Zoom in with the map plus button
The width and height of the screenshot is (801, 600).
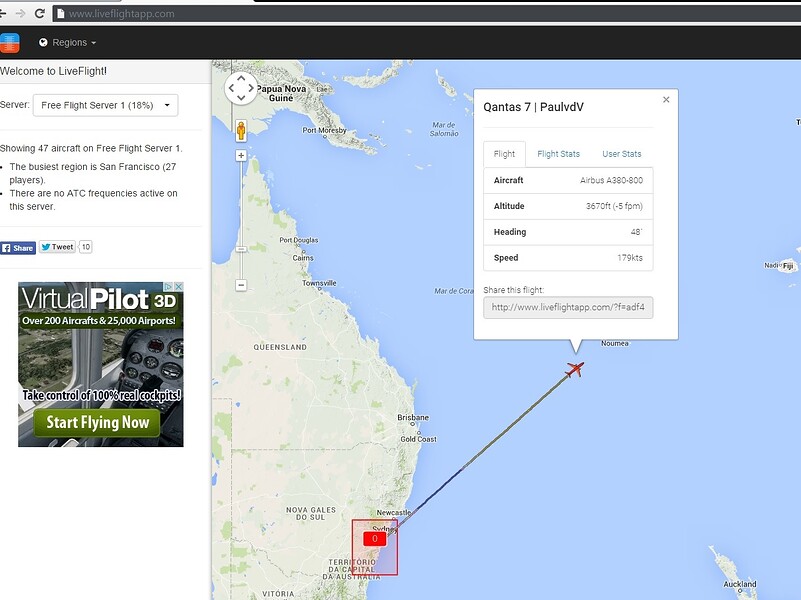point(241,155)
